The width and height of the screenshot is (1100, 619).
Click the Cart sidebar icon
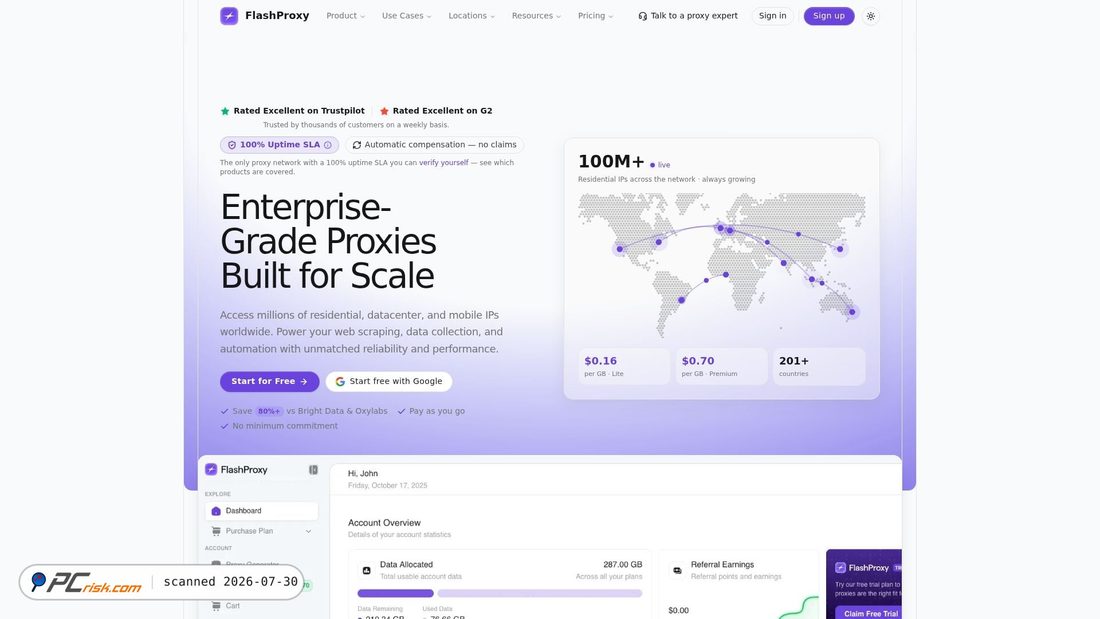click(216, 606)
